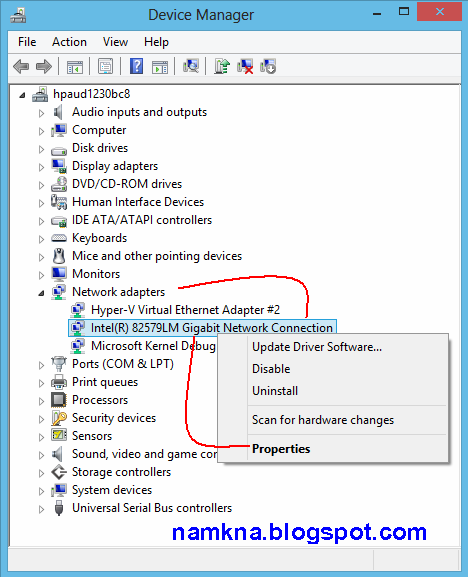
Task: Select Hyper-V Virtual Ethernet Adapter #2
Action: click(x=185, y=310)
